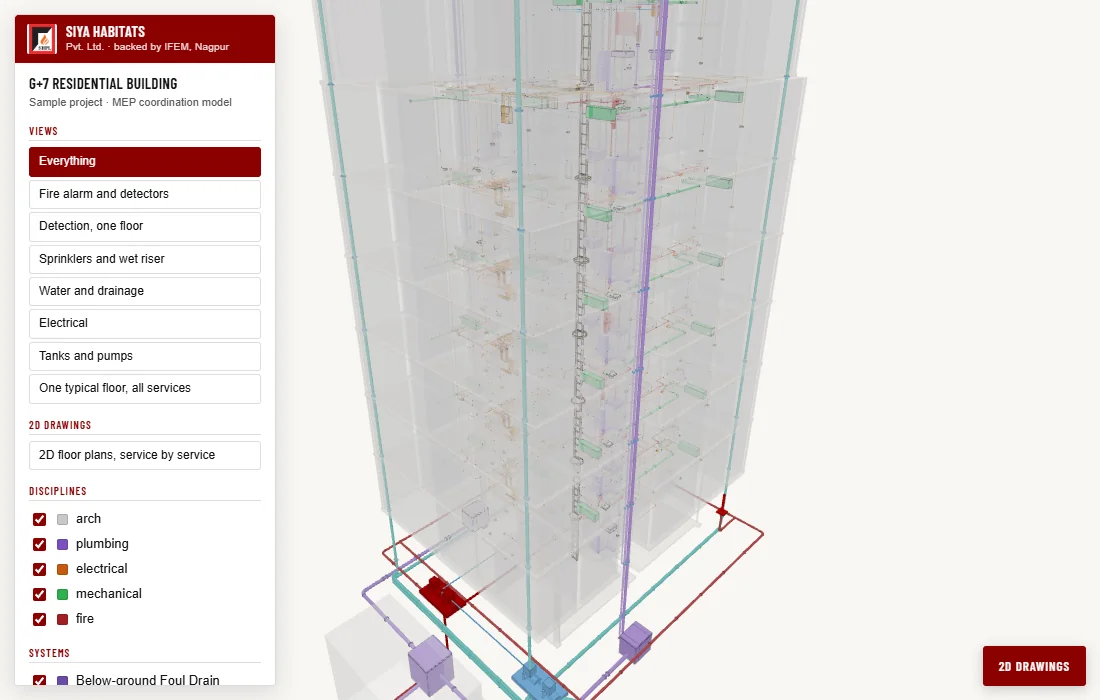Toggle Below-ground Foul Drain system checkbox

click(39, 680)
